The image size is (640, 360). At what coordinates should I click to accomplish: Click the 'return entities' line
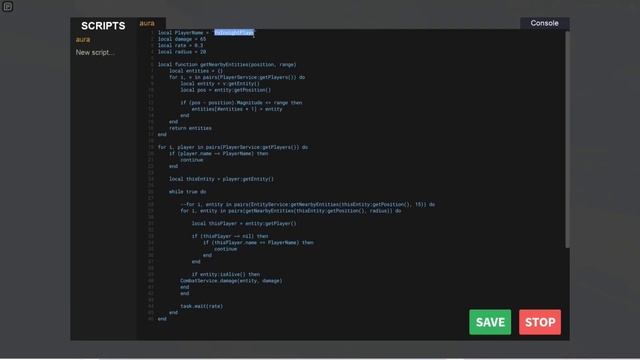[x=190, y=128]
